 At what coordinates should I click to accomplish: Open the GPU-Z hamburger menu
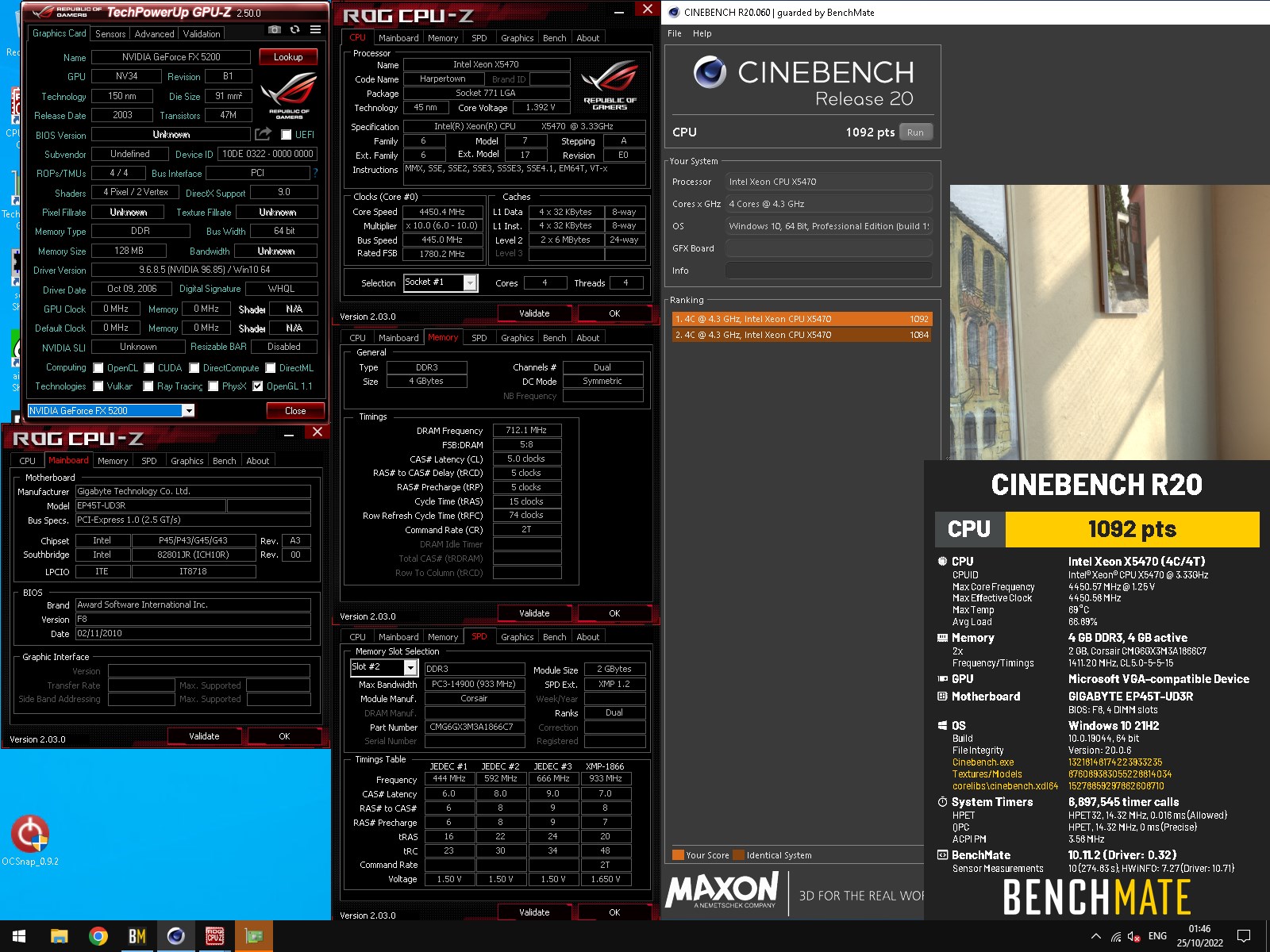pos(315,29)
